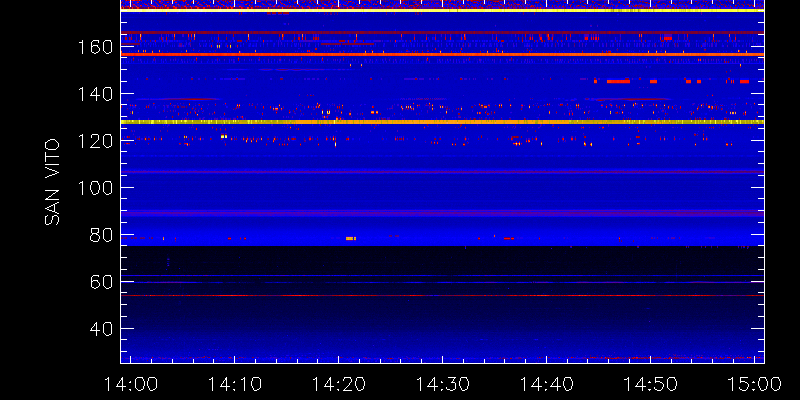Image resolution: width=800 pixels, height=400 pixels.
Task: Click the yellow emission band near 128 MHz
Action: [x=442, y=122]
